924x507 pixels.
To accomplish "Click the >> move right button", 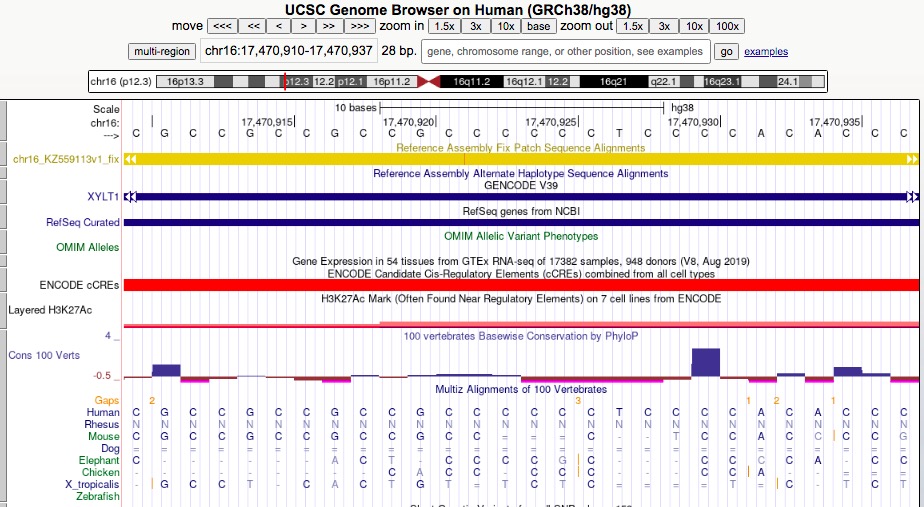I will point(329,26).
